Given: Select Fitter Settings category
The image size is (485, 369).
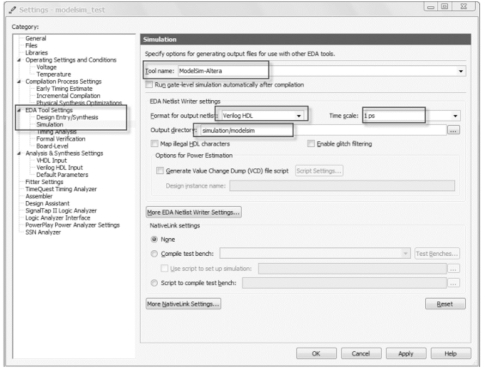Looking at the screenshot, I should coord(44,182).
